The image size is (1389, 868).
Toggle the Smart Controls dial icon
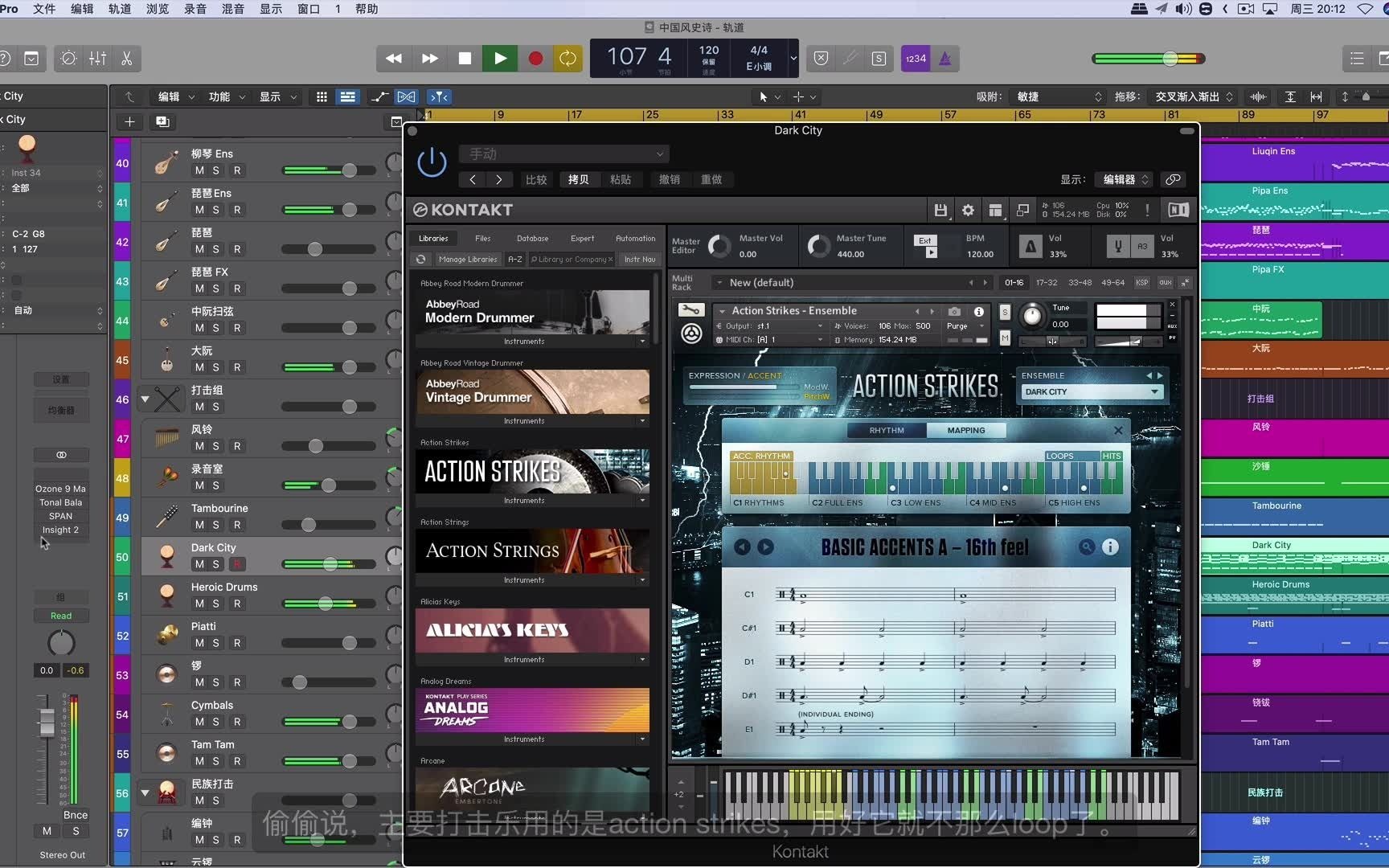click(x=69, y=58)
